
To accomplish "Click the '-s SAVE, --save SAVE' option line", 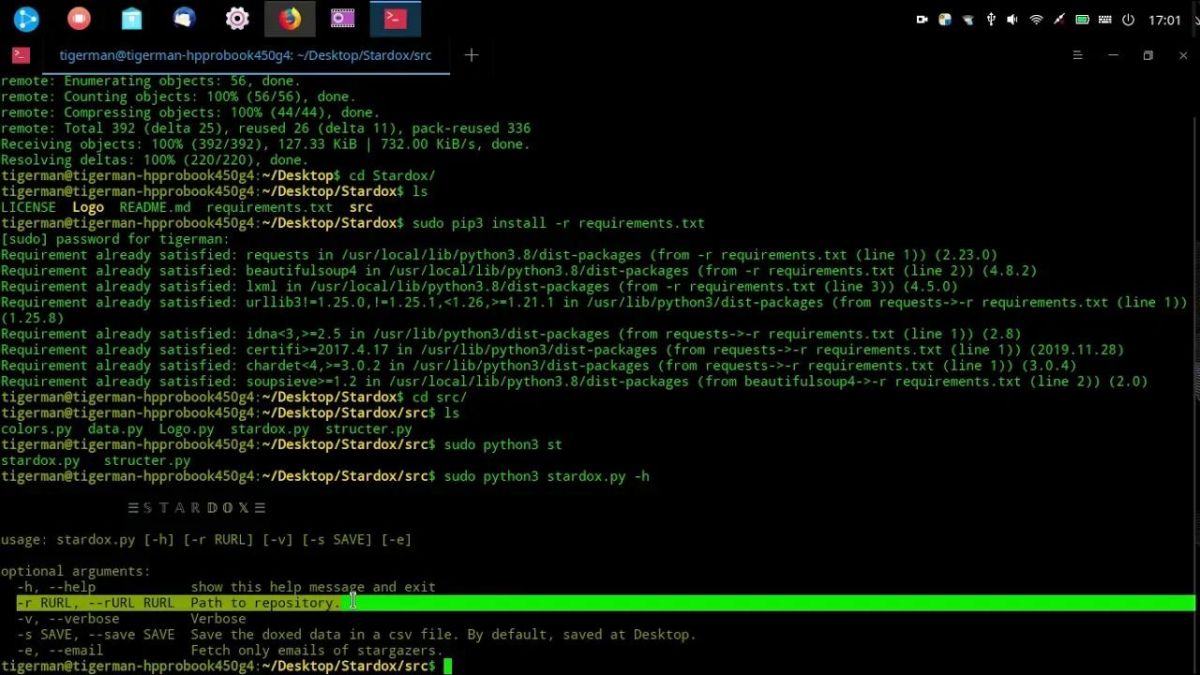I will [x=356, y=635].
